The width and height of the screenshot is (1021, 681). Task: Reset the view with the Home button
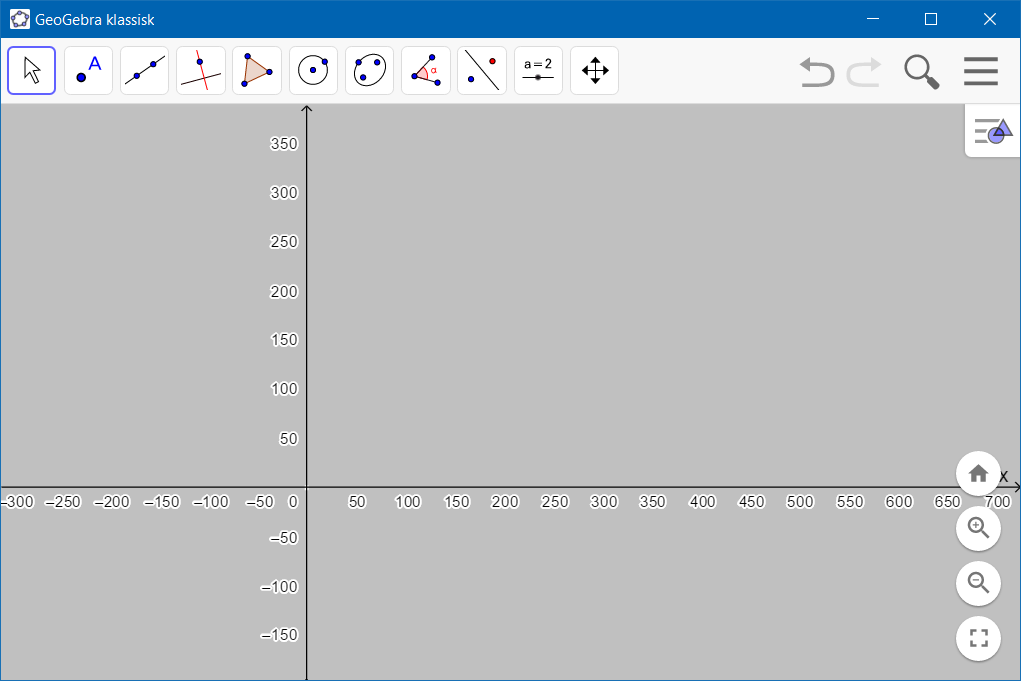click(x=978, y=473)
